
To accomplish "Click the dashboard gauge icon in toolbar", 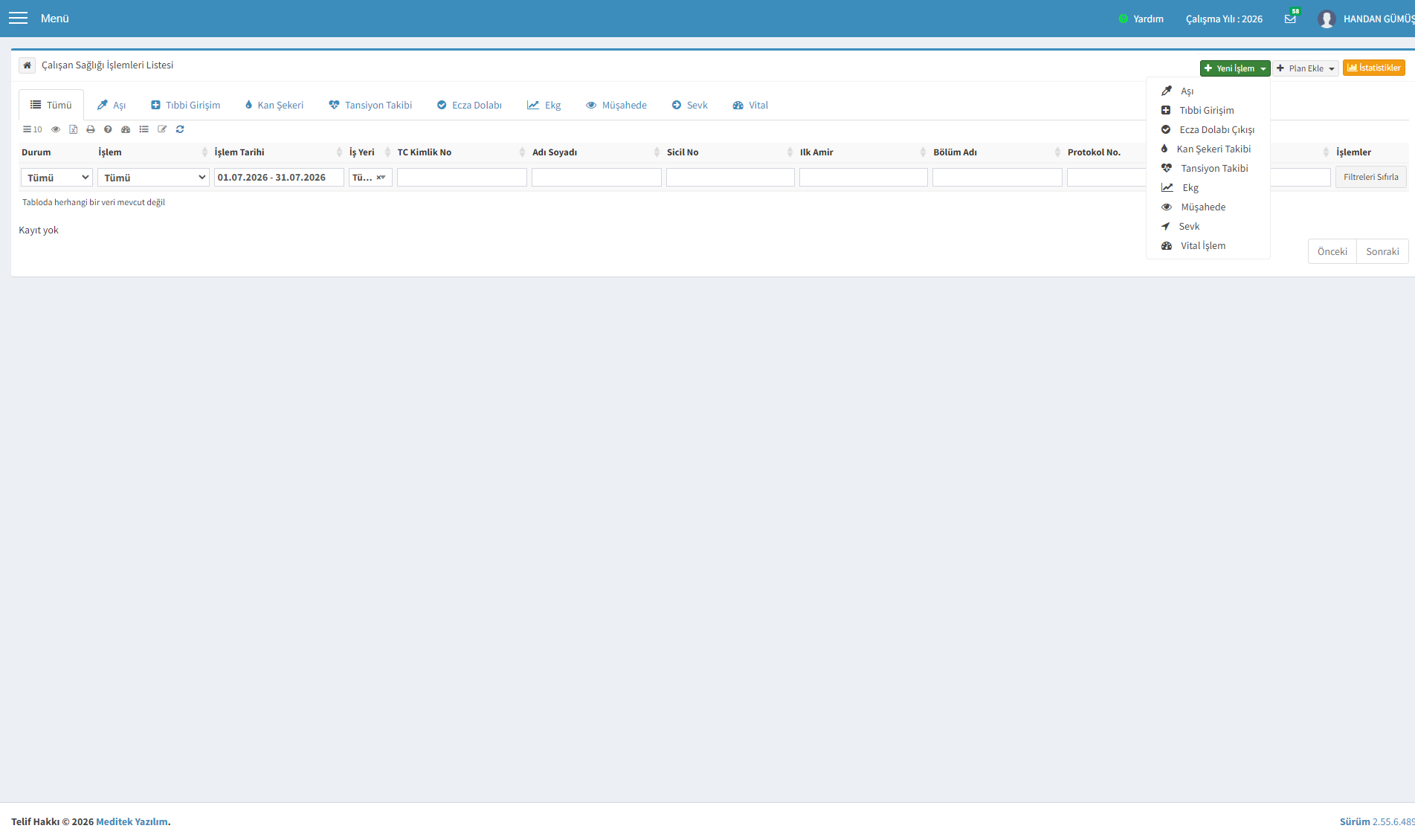I will coord(126,129).
